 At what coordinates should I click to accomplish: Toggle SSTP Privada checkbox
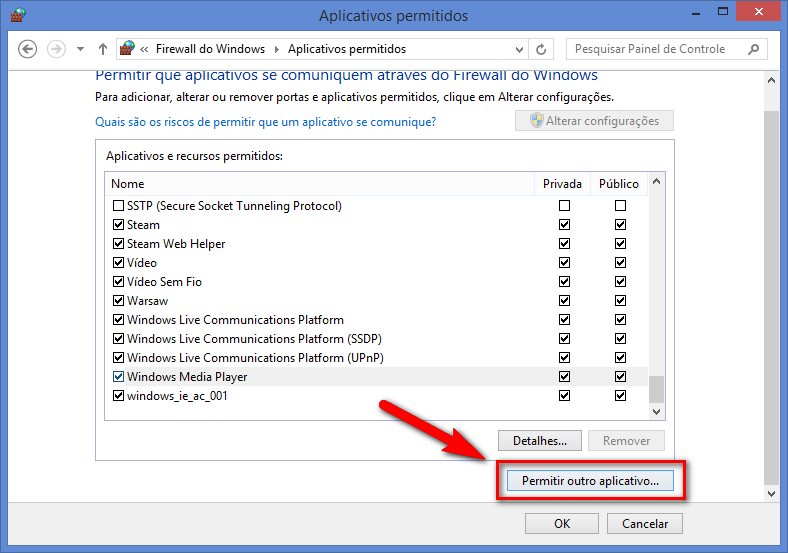coord(564,206)
